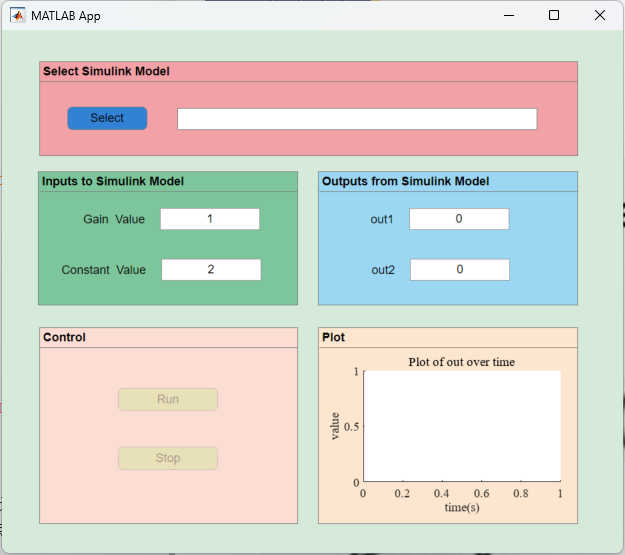The width and height of the screenshot is (625, 555).
Task: Maximize the MATLAB App window
Action: [554, 16]
